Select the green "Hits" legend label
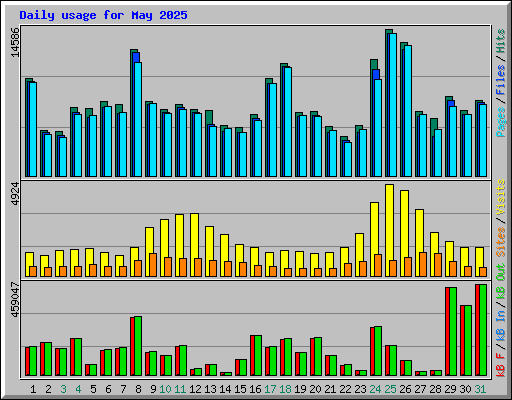Image resolution: width=512 pixels, height=400 pixels. [501, 41]
